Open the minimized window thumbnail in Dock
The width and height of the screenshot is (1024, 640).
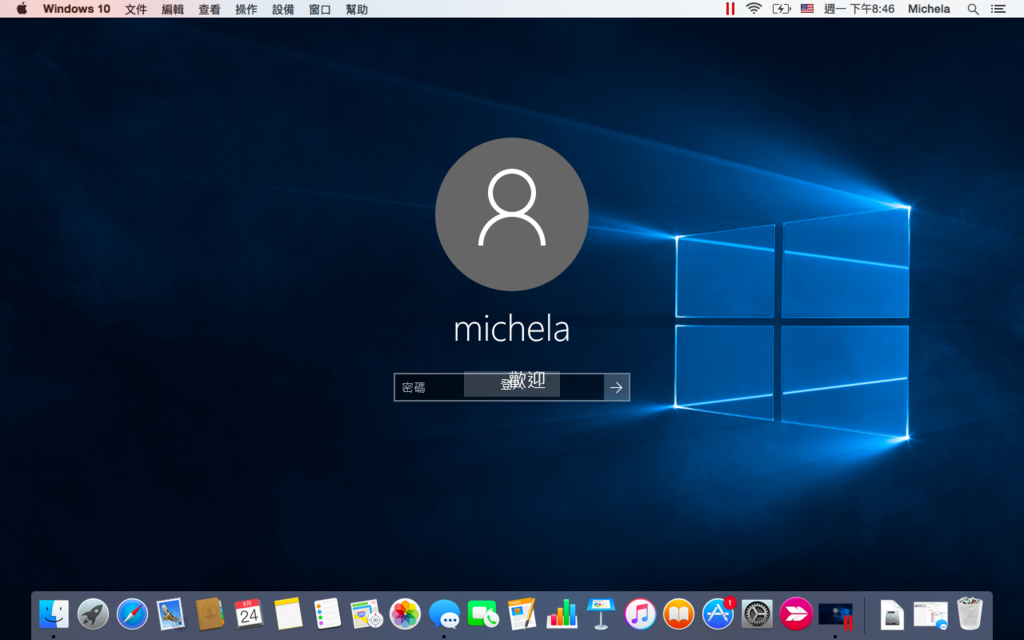point(931,615)
